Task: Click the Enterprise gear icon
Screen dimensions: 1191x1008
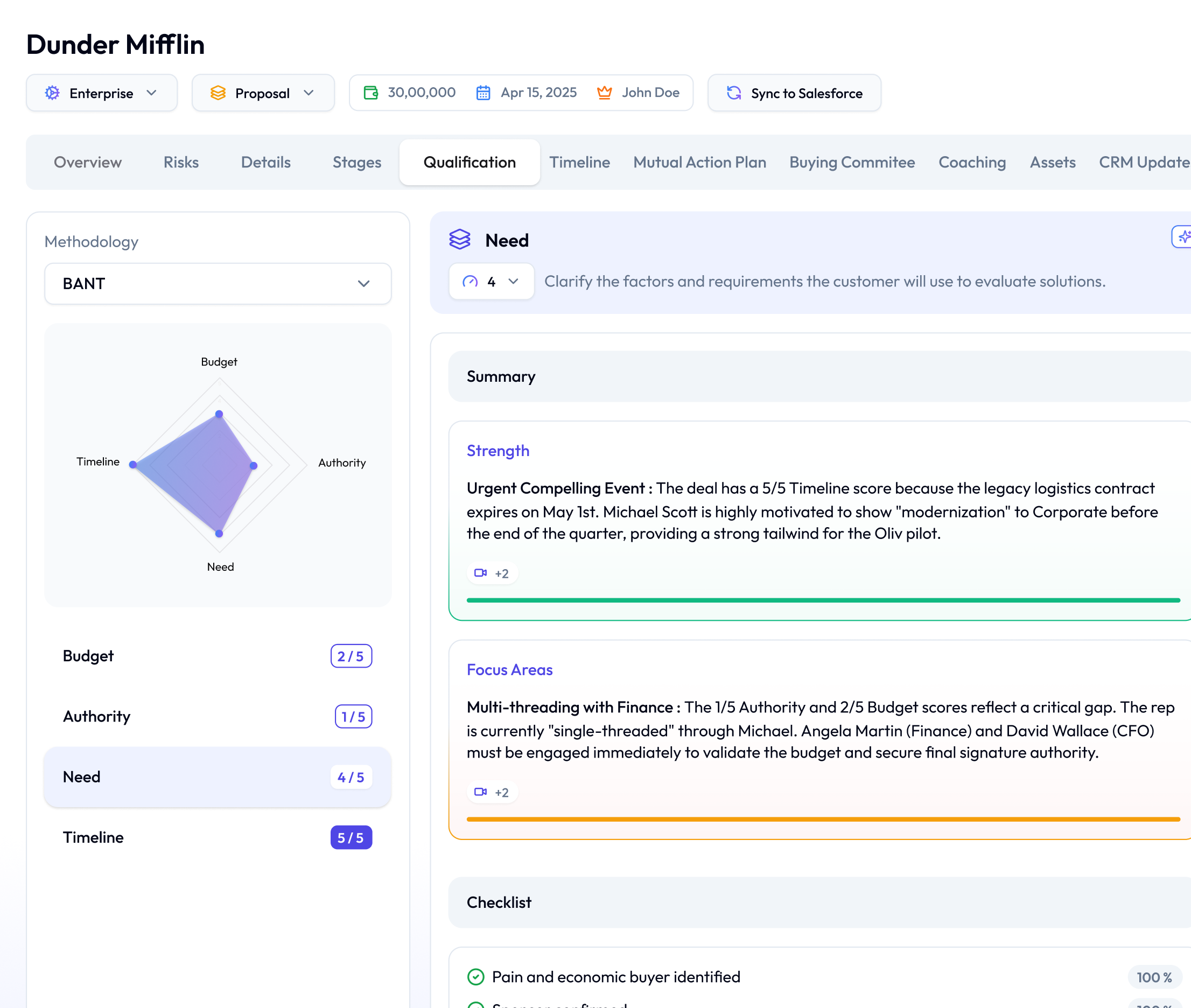Action: [x=53, y=93]
